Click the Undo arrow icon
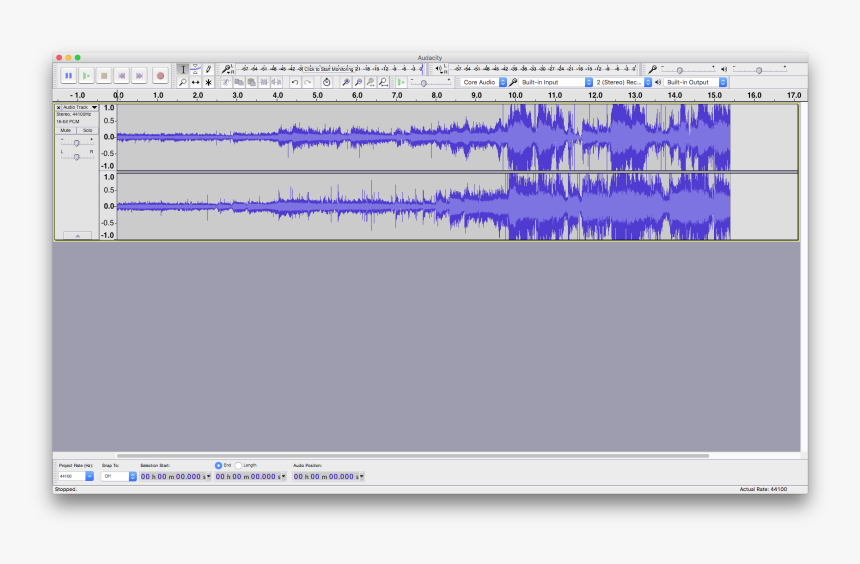This screenshot has height=564, width=860. [x=295, y=82]
